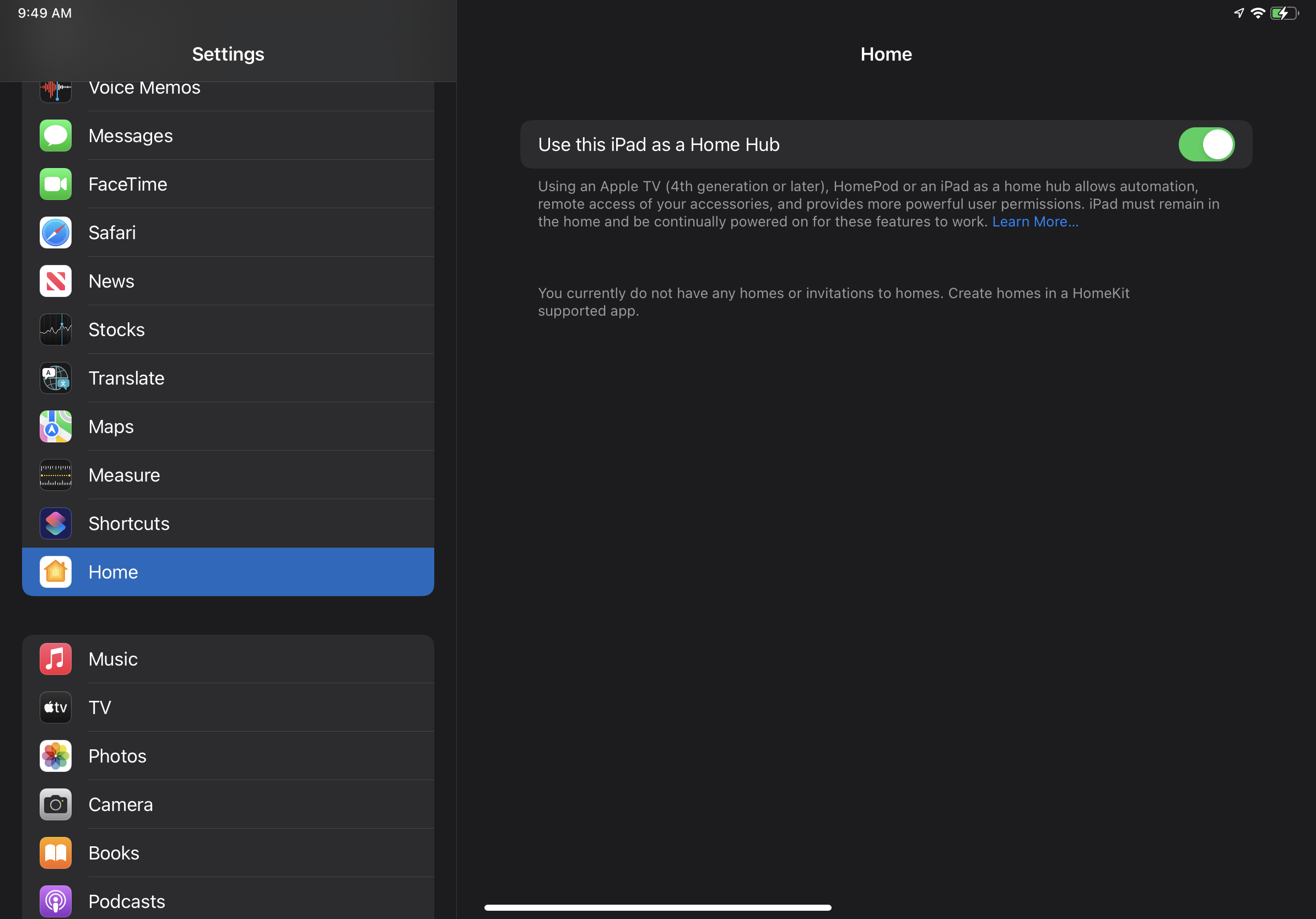
Task: Click the Podcasts purple icon
Action: (56, 901)
